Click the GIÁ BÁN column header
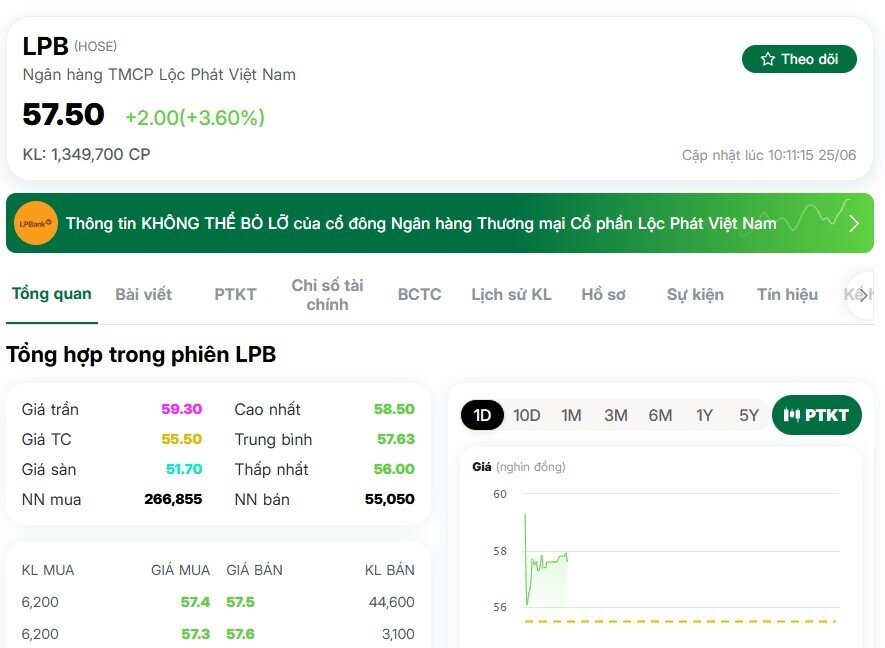The image size is (885, 648). [255, 570]
